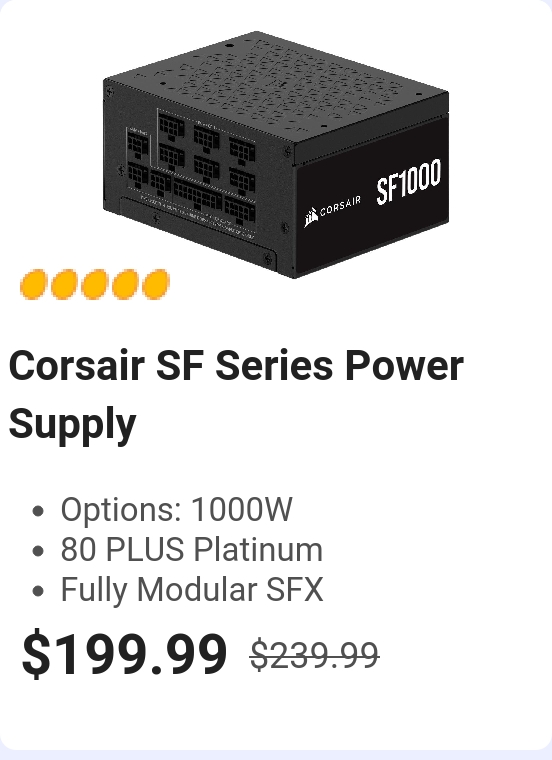The image size is (552, 760).
Task: Click the ventilated top grille of PSU
Action: pyautogui.click(x=276, y=86)
